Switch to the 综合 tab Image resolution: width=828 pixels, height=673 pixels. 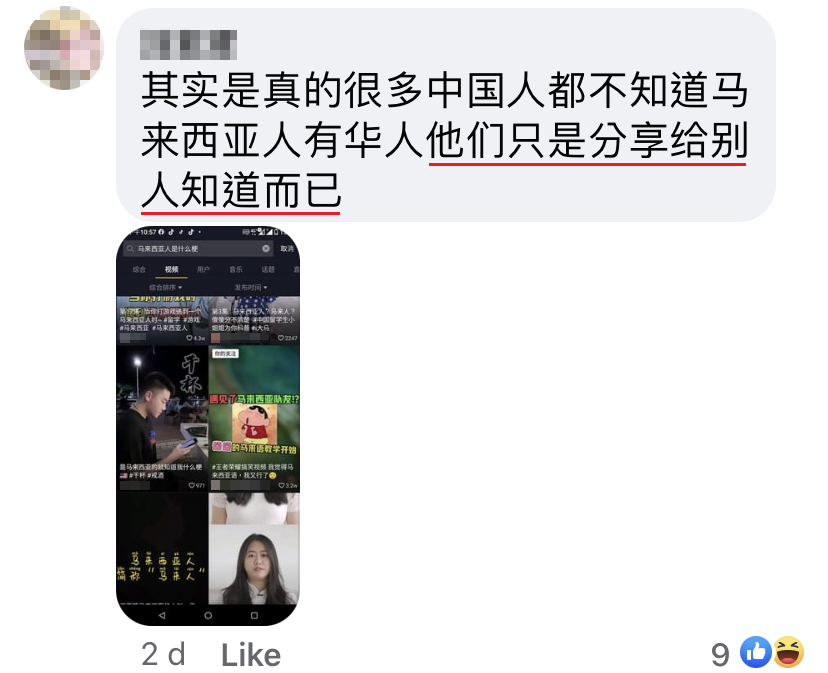(x=139, y=269)
